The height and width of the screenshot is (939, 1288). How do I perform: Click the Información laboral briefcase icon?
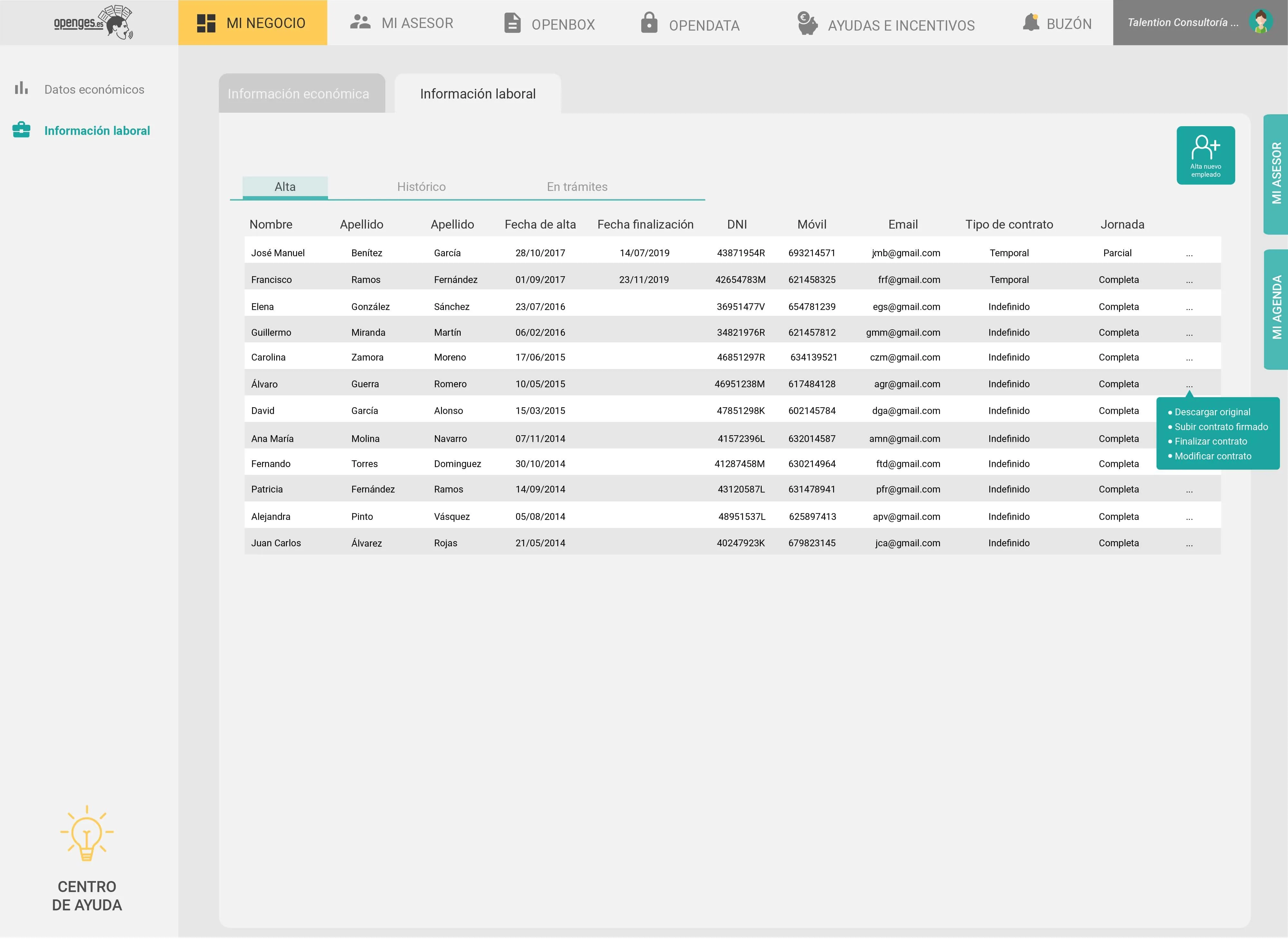(x=22, y=130)
